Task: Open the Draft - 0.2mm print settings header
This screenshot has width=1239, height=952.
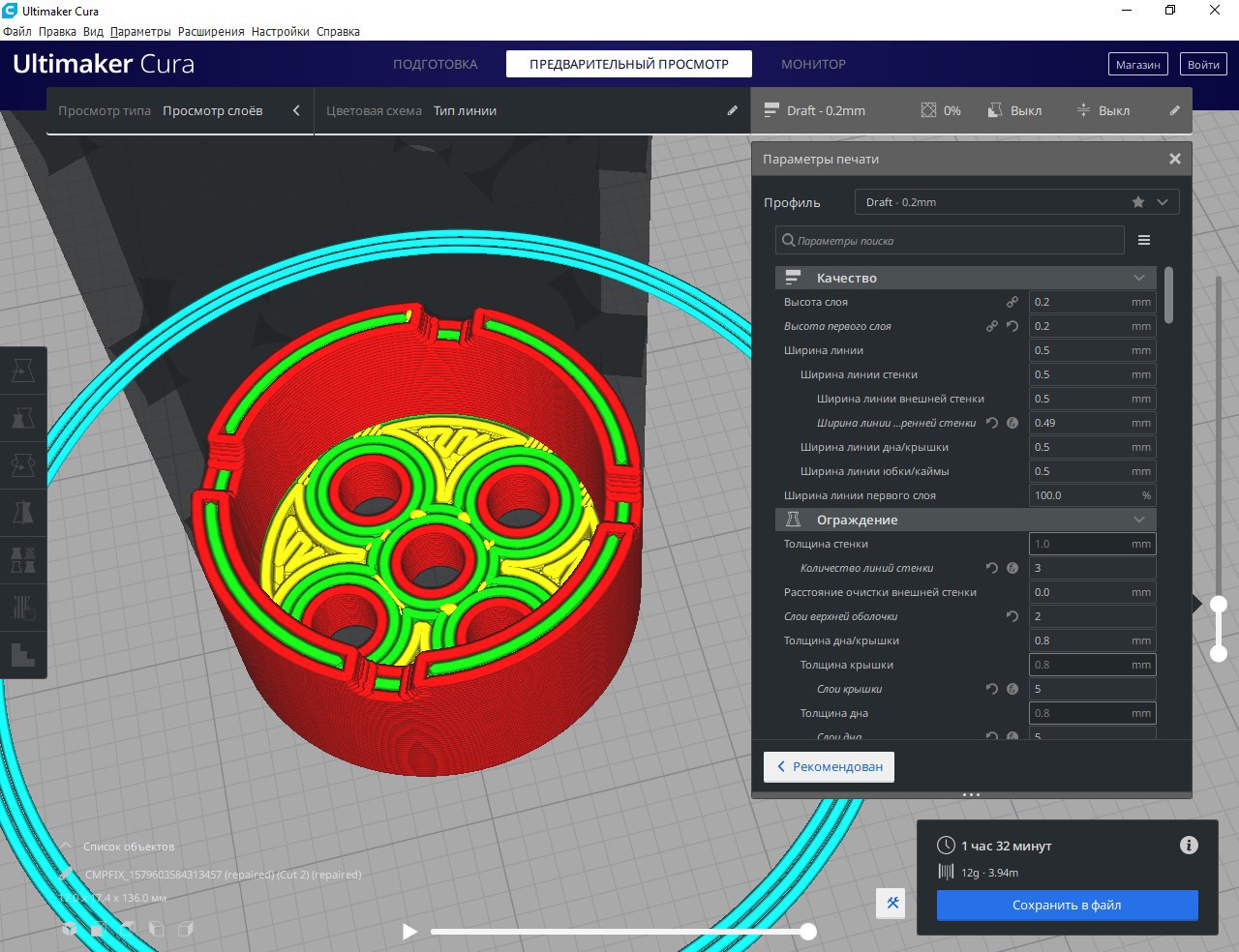Action: [971, 110]
